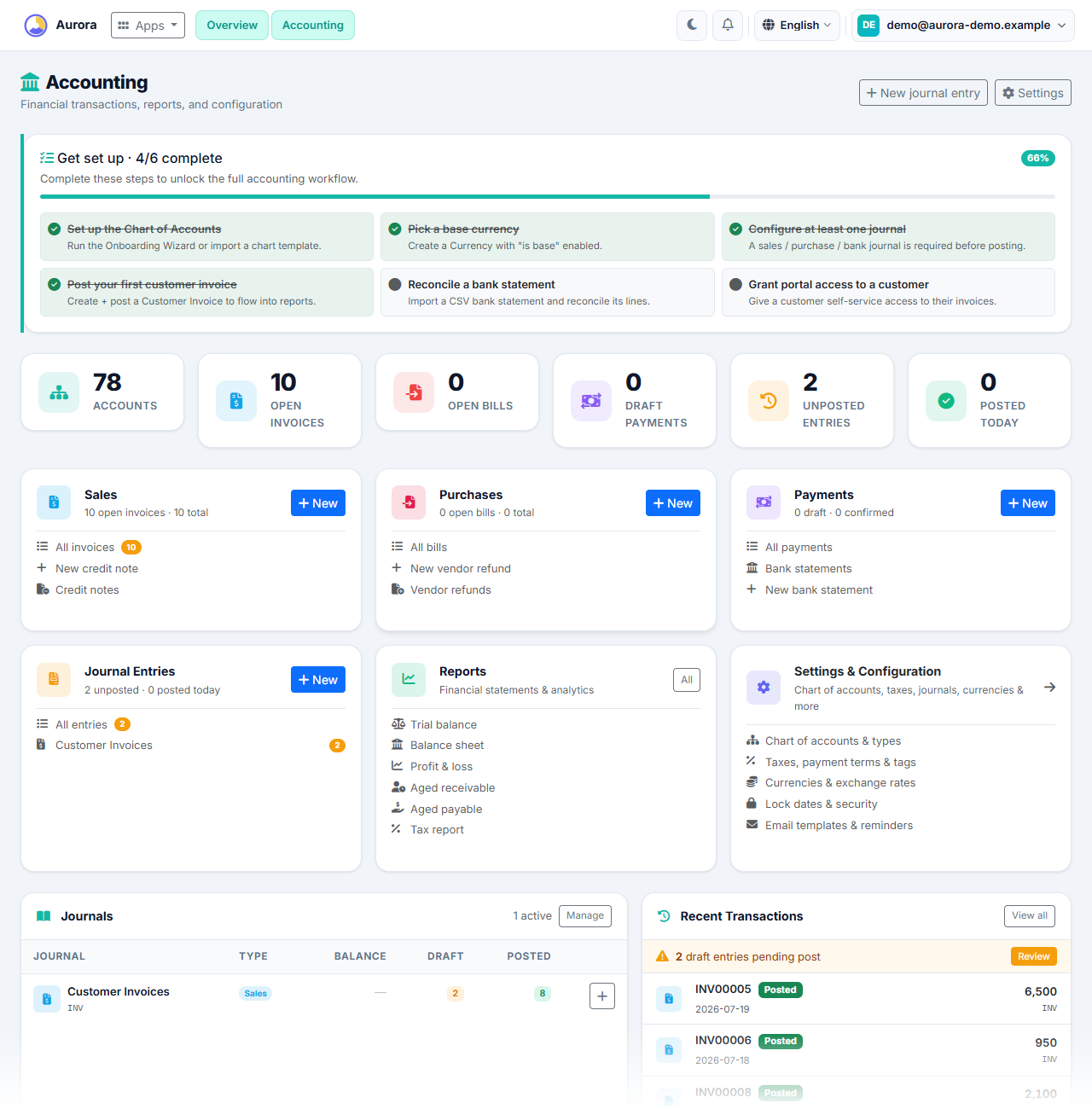Open Credit notes list
The image size is (1092, 1109).
click(x=87, y=590)
